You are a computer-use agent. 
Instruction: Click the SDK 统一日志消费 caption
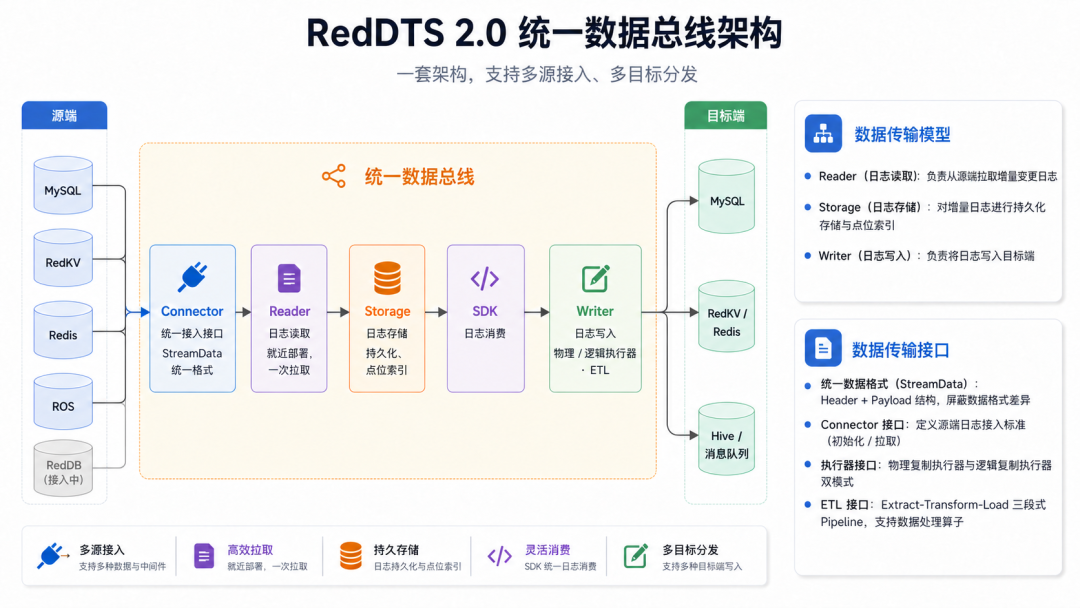[560, 567]
